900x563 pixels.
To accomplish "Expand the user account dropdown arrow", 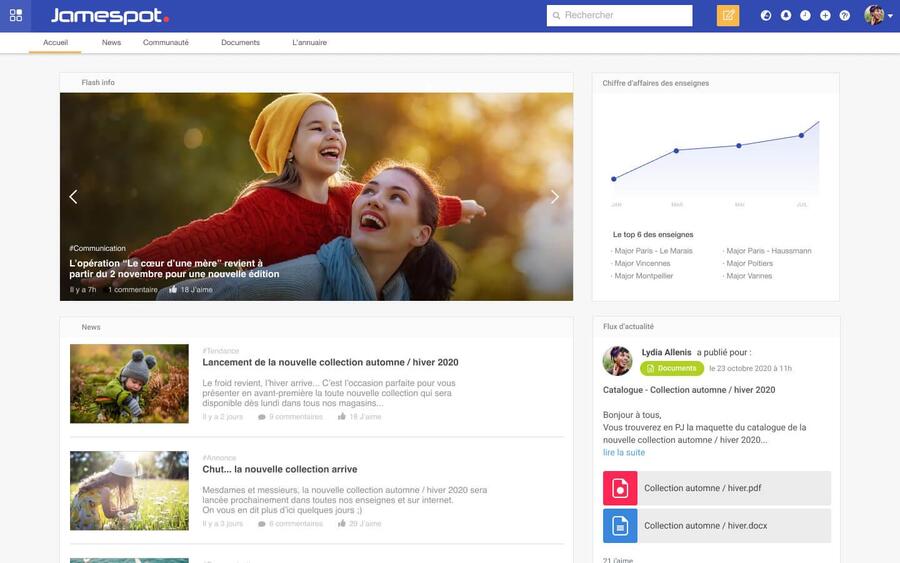I will (890, 16).
